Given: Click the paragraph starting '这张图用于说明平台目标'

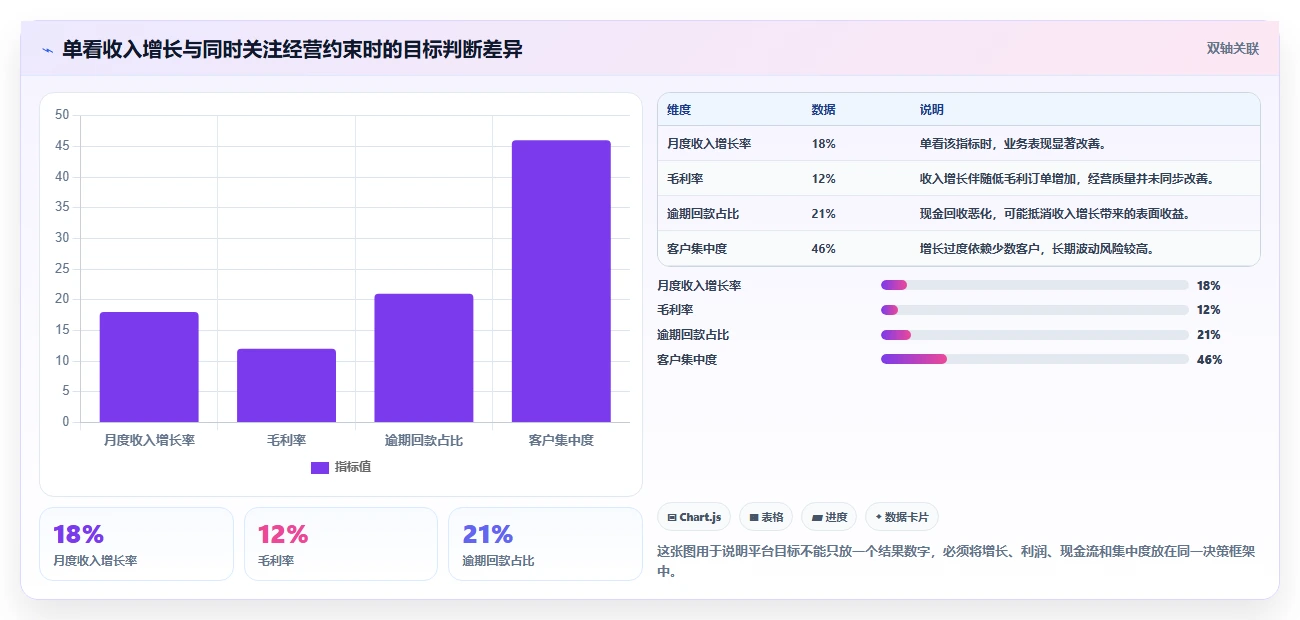Looking at the screenshot, I should (x=956, y=562).
